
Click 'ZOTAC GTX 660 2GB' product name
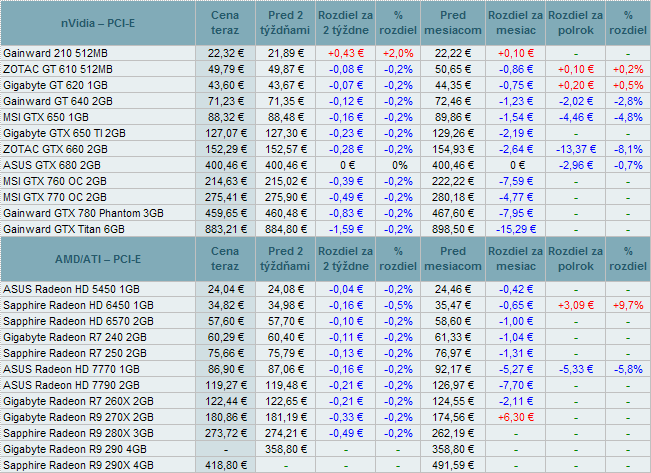[55, 149]
